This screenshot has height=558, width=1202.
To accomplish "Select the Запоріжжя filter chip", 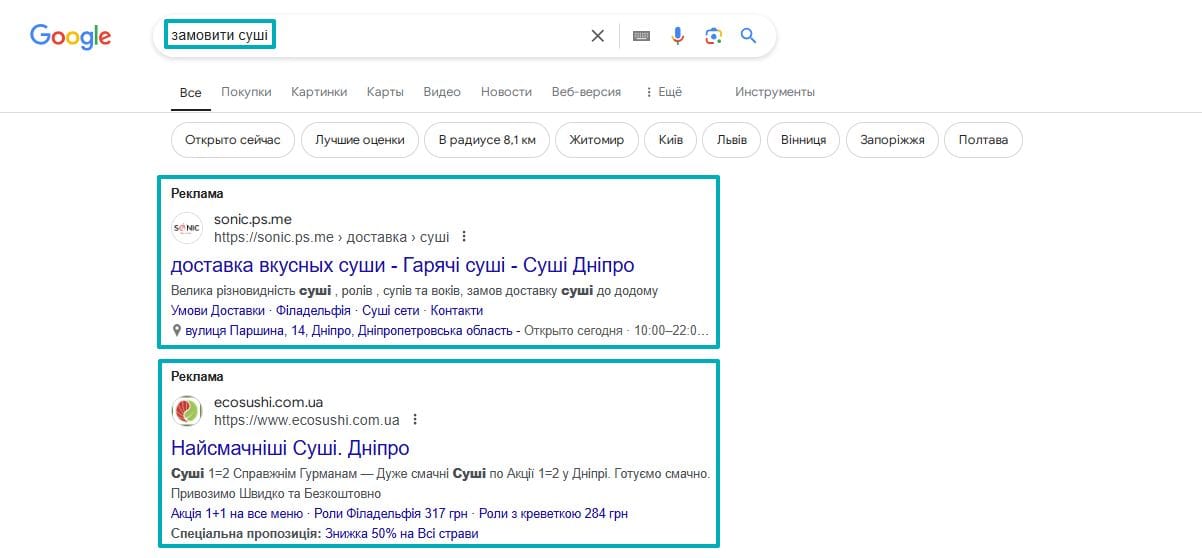I will coord(893,140).
